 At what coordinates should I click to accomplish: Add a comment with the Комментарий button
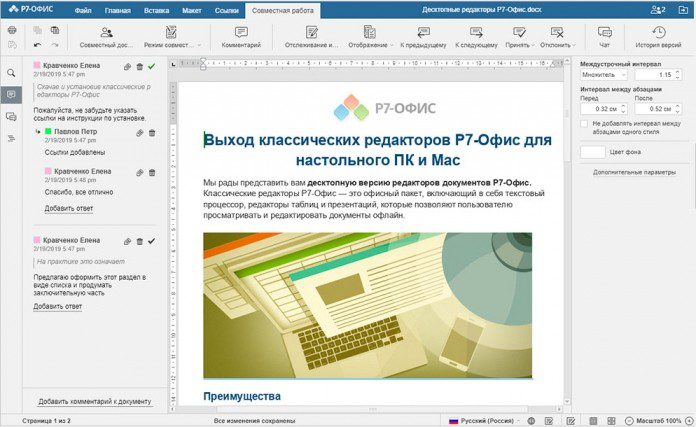coord(241,37)
